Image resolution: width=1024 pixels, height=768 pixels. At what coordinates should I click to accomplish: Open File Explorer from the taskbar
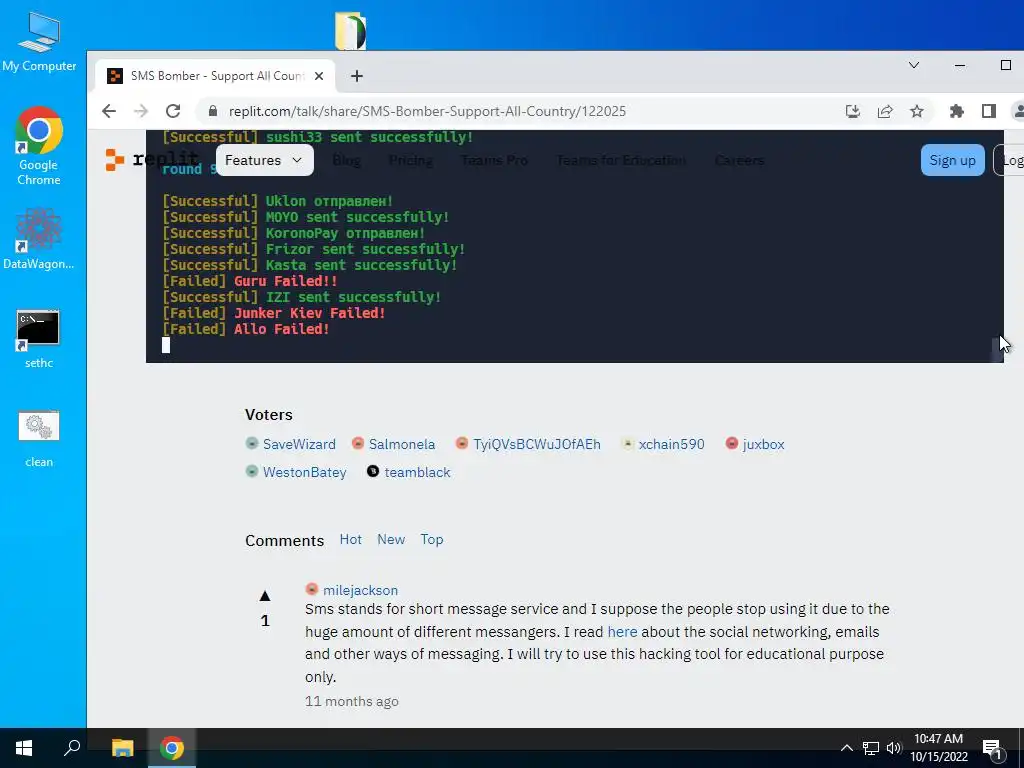(122, 748)
